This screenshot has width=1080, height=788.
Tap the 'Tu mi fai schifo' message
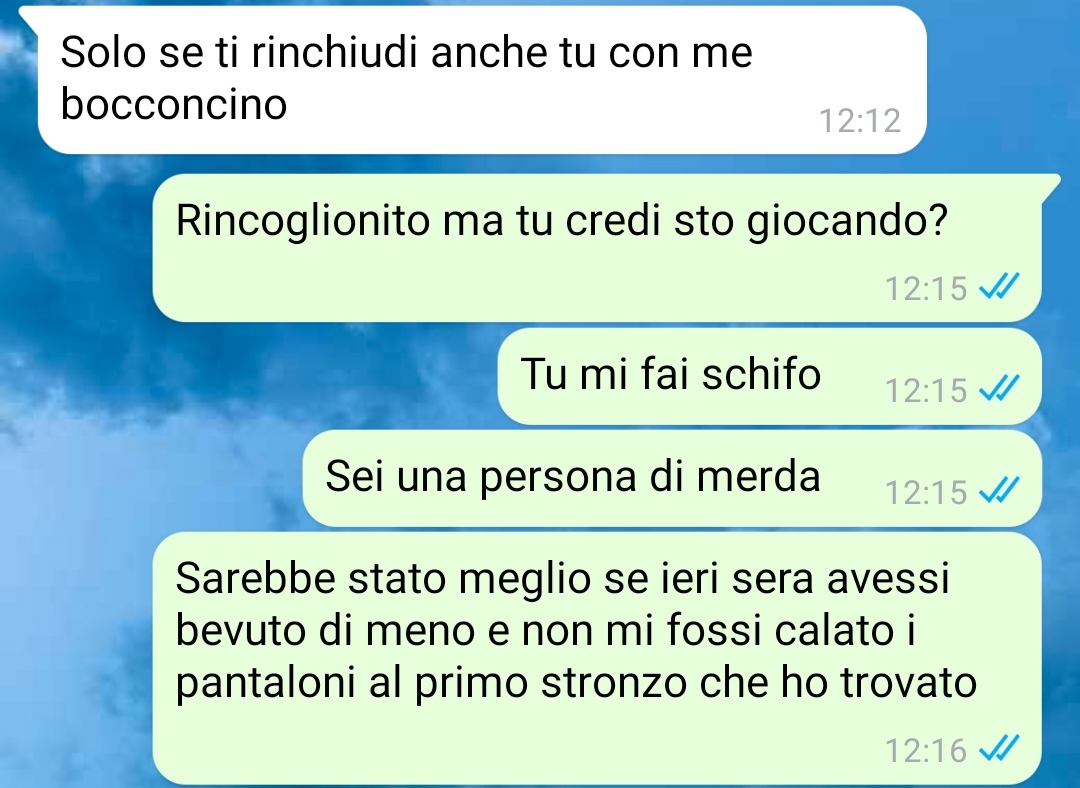pyautogui.click(x=769, y=376)
